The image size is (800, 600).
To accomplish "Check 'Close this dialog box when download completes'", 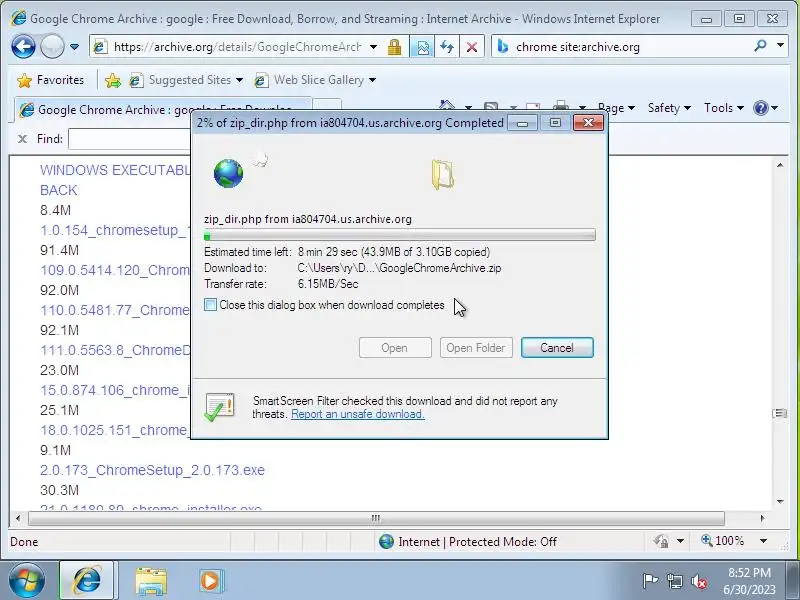I will click(x=210, y=305).
